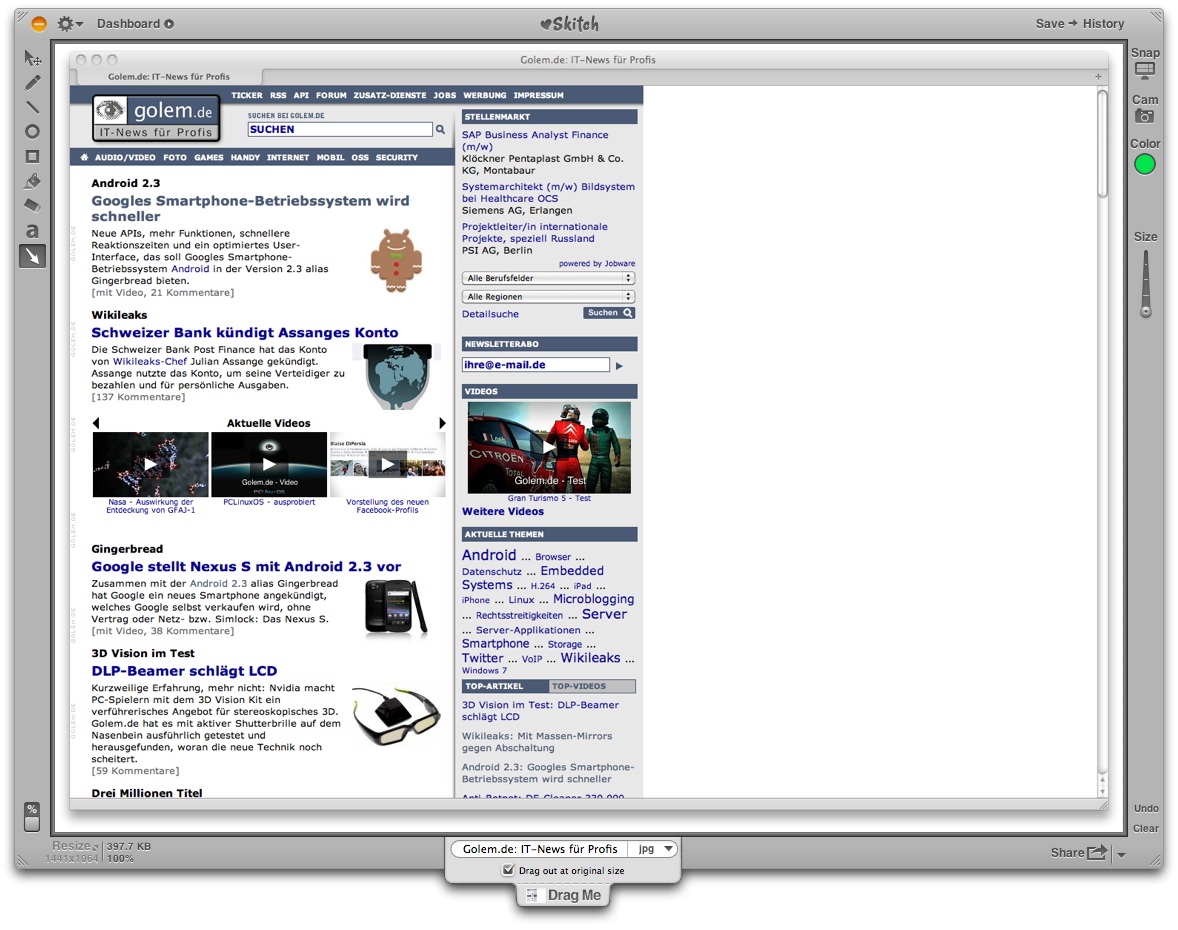Pick the Oval shape tool
This screenshot has height=930, width=1178.
[x=33, y=132]
